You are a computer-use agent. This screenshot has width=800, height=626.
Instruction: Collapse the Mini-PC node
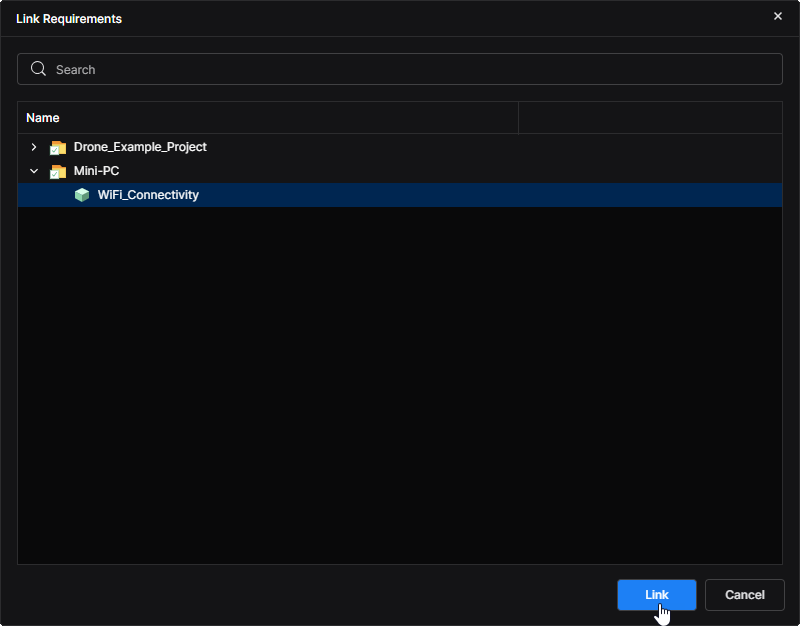(34, 171)
